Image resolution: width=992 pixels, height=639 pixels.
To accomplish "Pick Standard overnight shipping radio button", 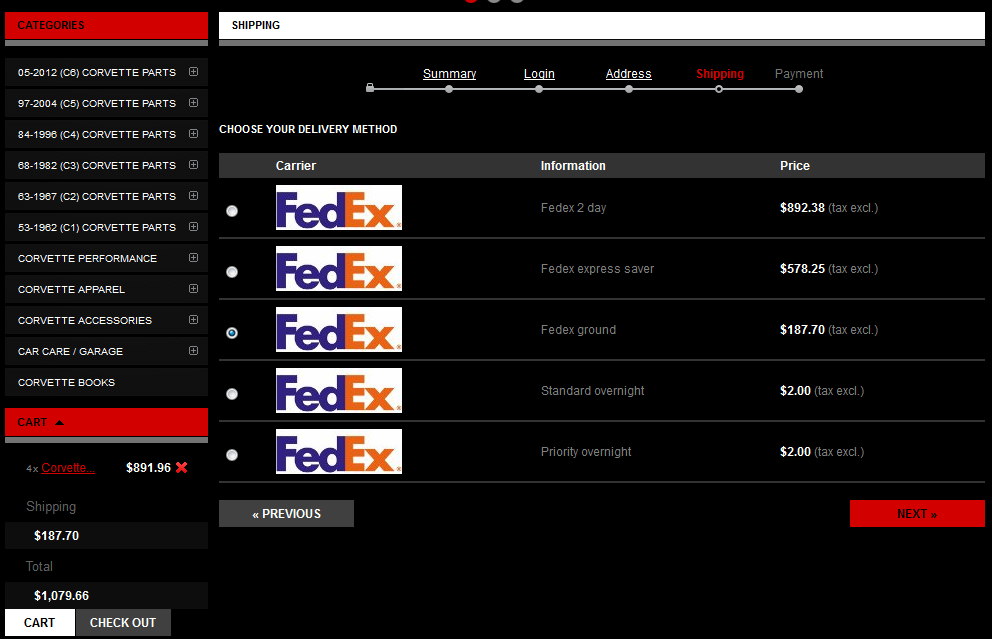I will tap(232, 394).
